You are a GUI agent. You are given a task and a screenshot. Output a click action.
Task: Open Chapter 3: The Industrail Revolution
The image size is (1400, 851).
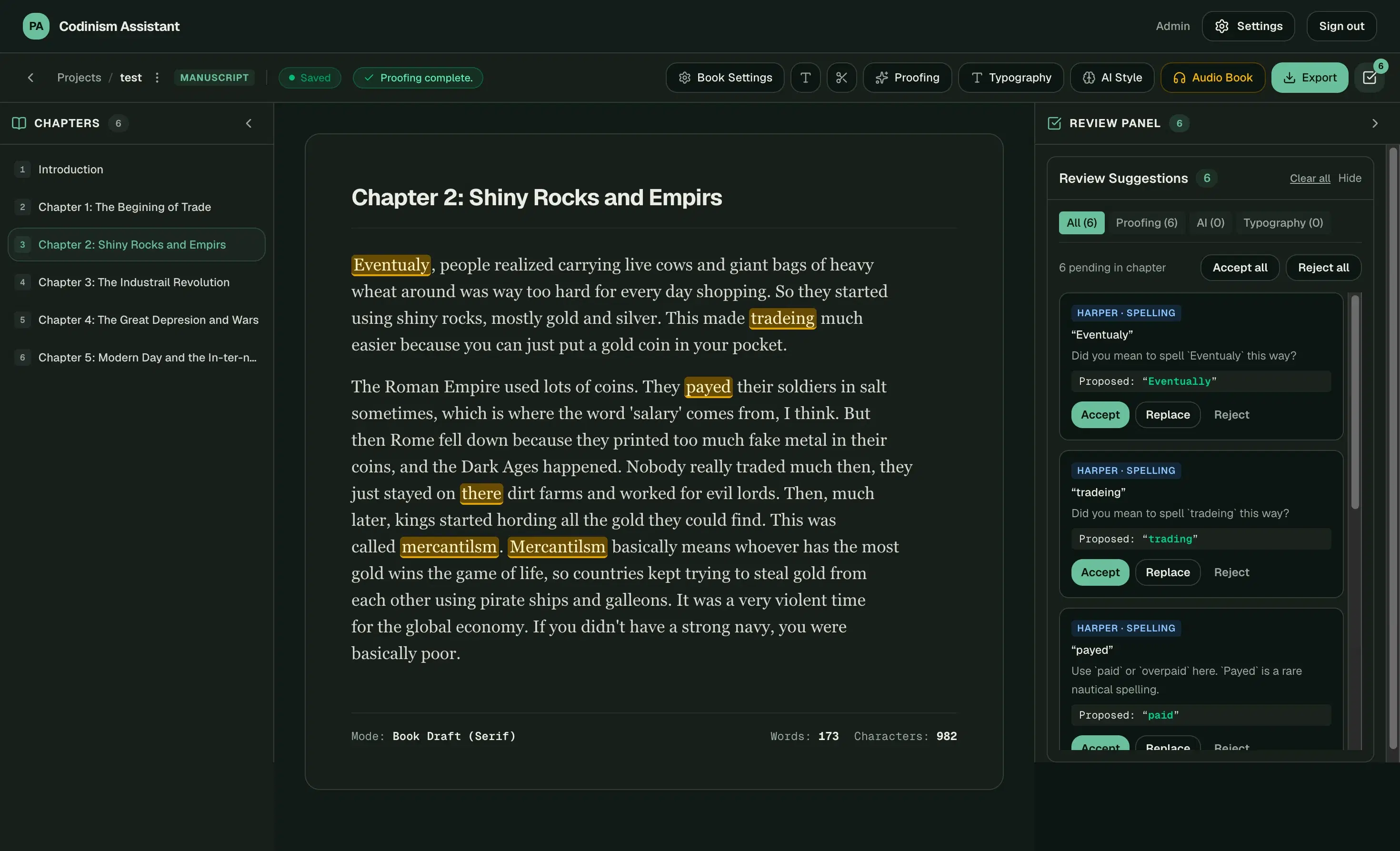point(136,282)
